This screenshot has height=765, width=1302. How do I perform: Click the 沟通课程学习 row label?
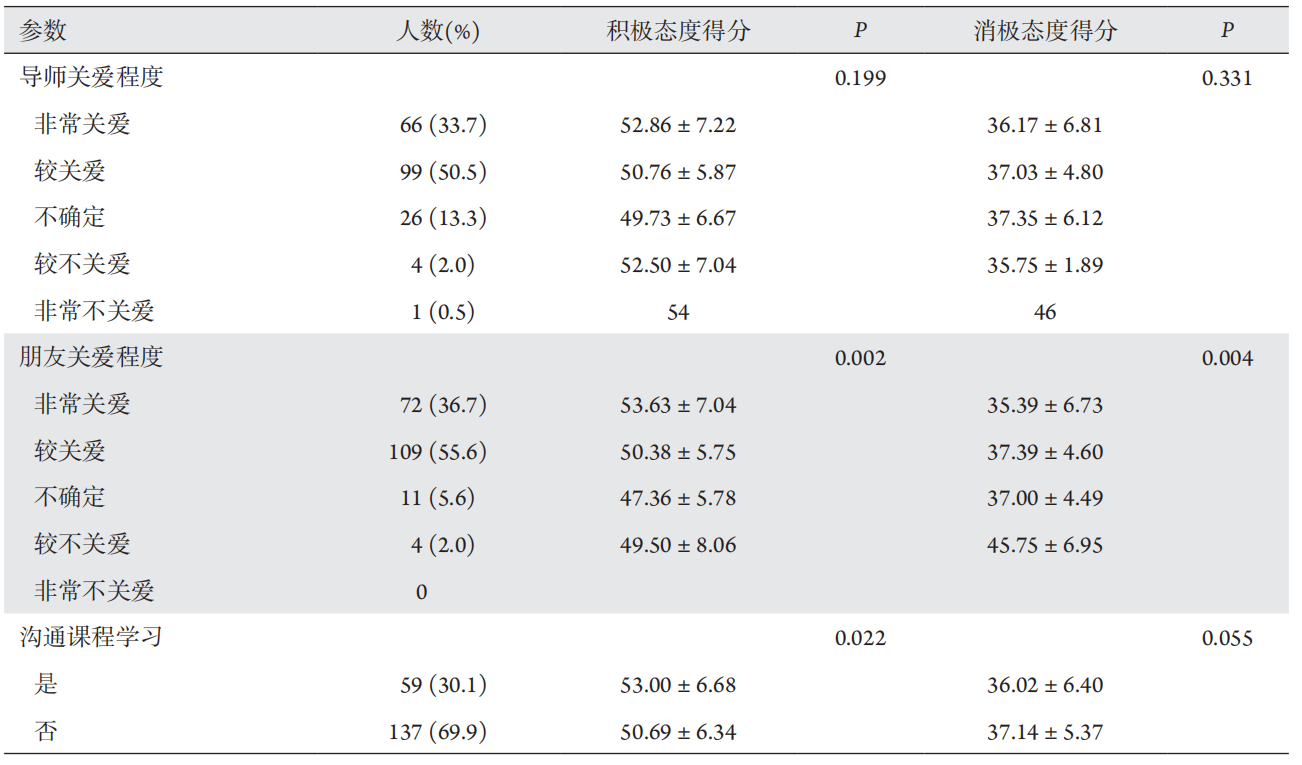(x=91, y=637)
